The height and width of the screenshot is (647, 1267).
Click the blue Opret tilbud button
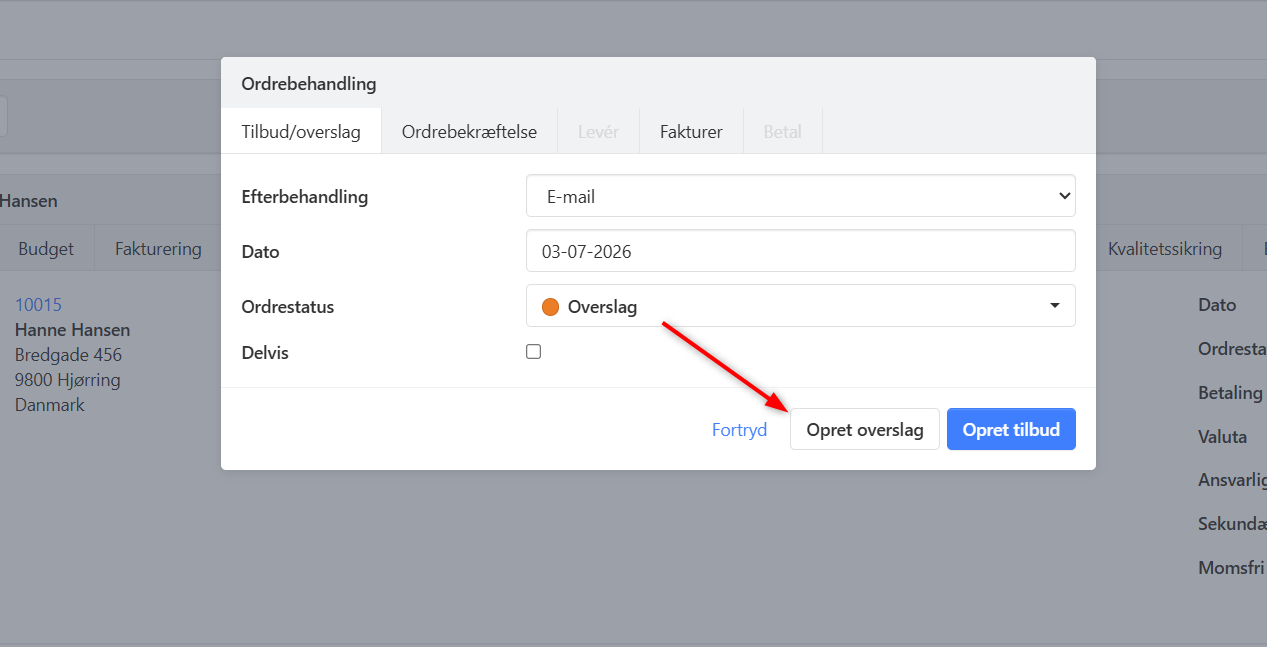coord(1011,429)
